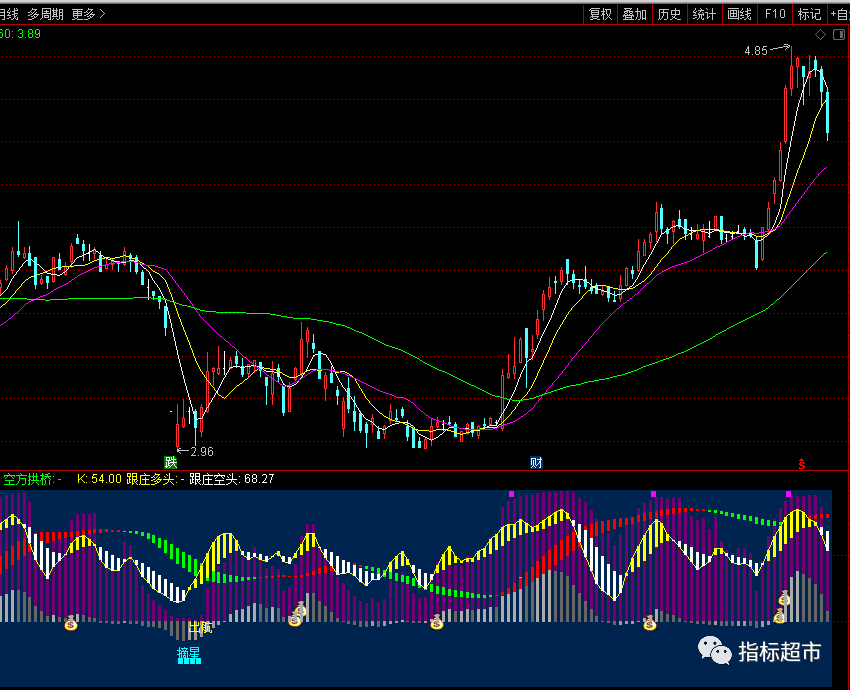Activate the 画线 drawing tool button
850x690 pixels.
pyautogui.click(x=739, y=14)
